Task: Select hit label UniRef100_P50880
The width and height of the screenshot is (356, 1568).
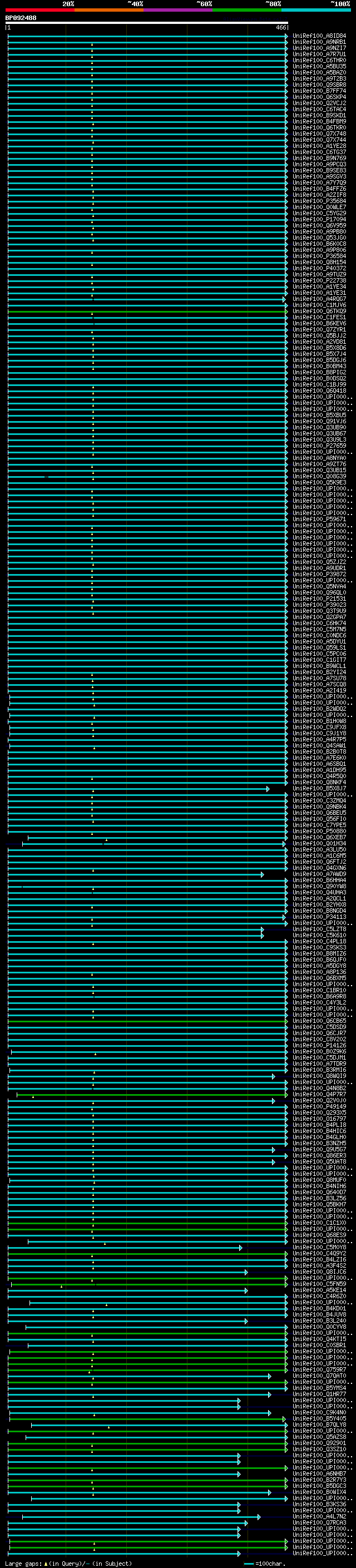Action: (x=319, y=832)
